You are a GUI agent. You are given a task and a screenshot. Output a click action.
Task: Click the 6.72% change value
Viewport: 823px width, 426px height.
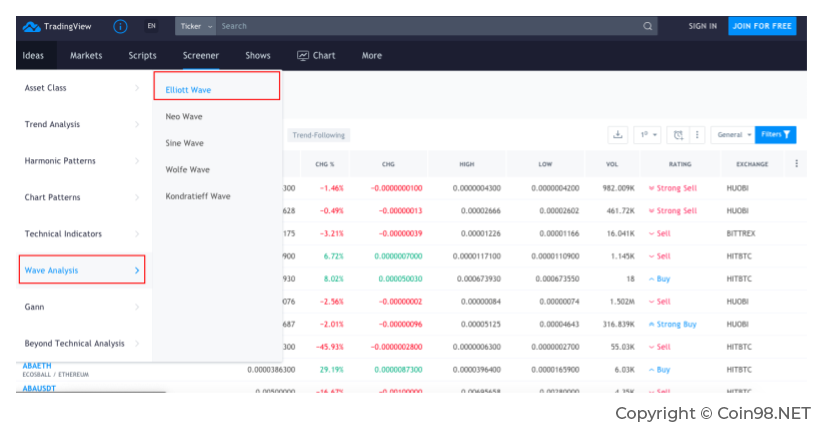click(333, 257)
